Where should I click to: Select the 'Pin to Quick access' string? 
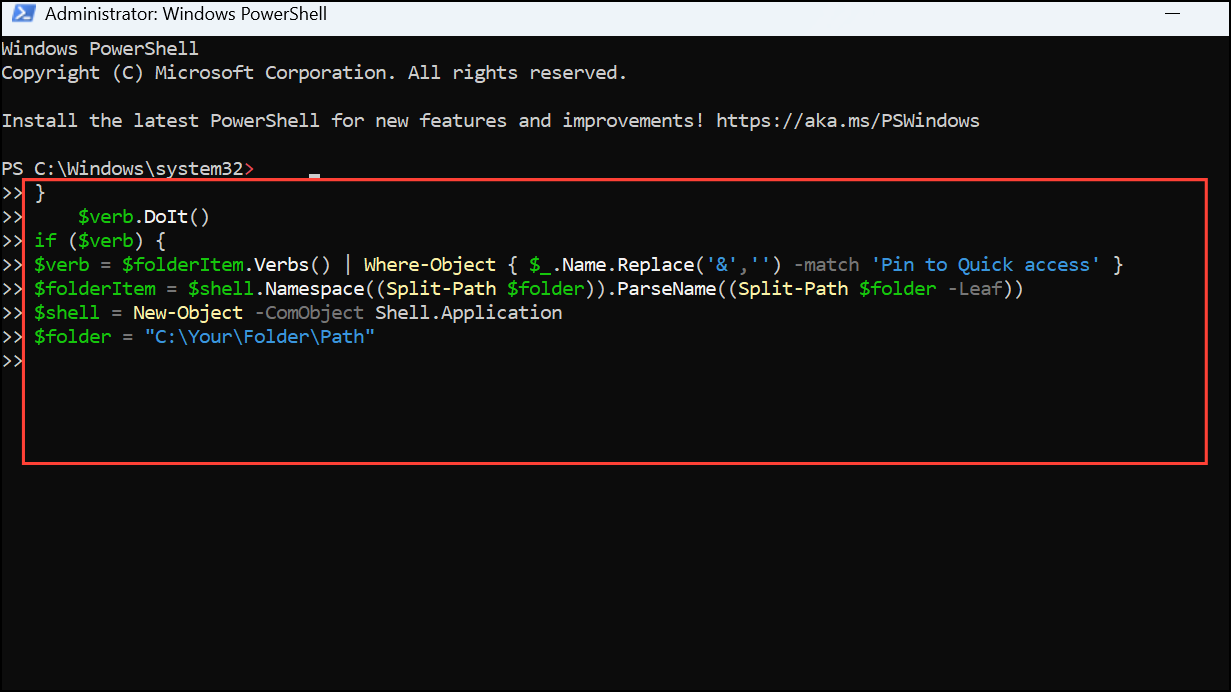click(x=986, y=264)
